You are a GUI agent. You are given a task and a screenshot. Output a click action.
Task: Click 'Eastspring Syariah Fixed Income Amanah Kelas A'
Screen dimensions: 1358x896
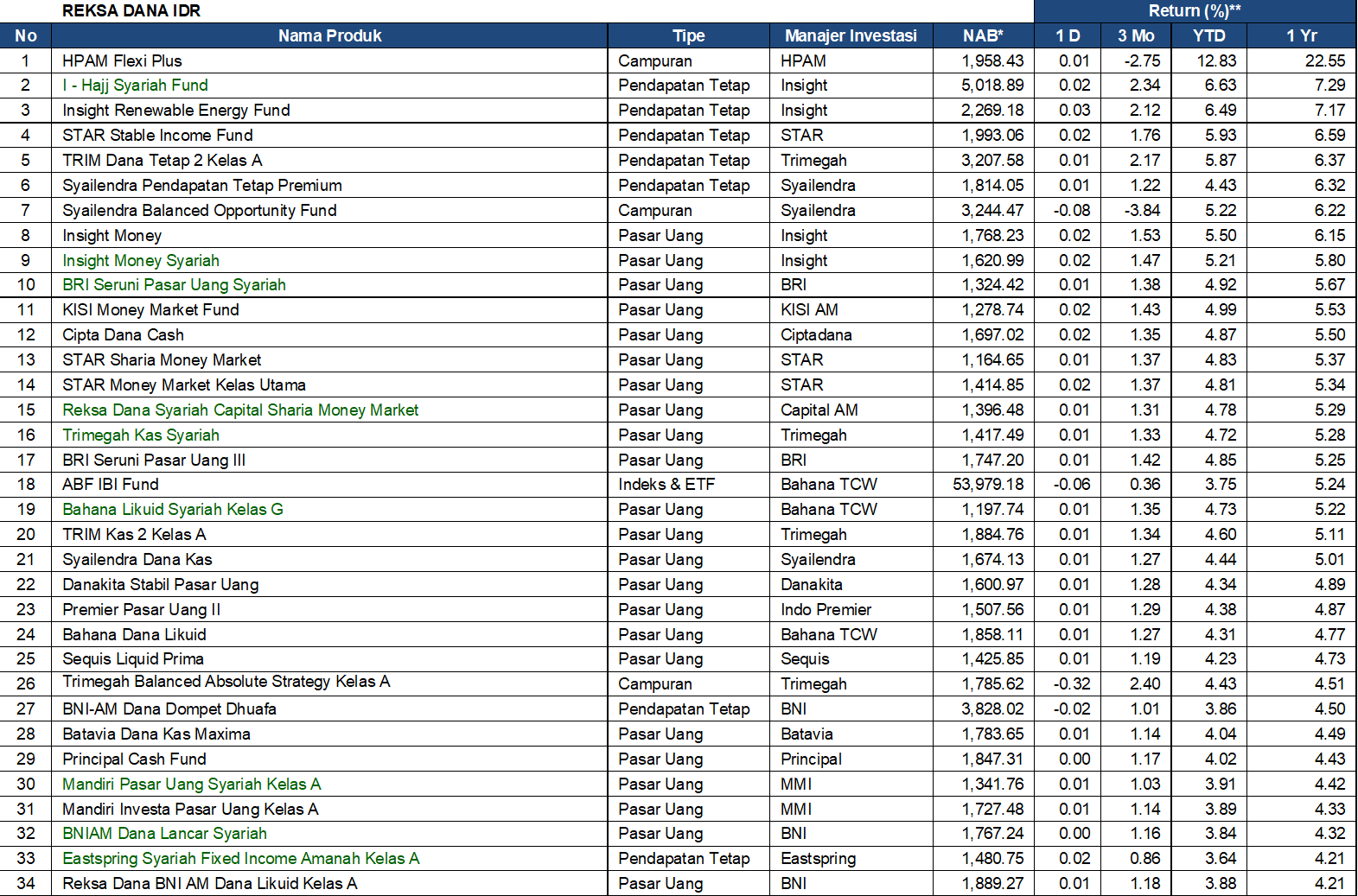click(x=241, y=858)
